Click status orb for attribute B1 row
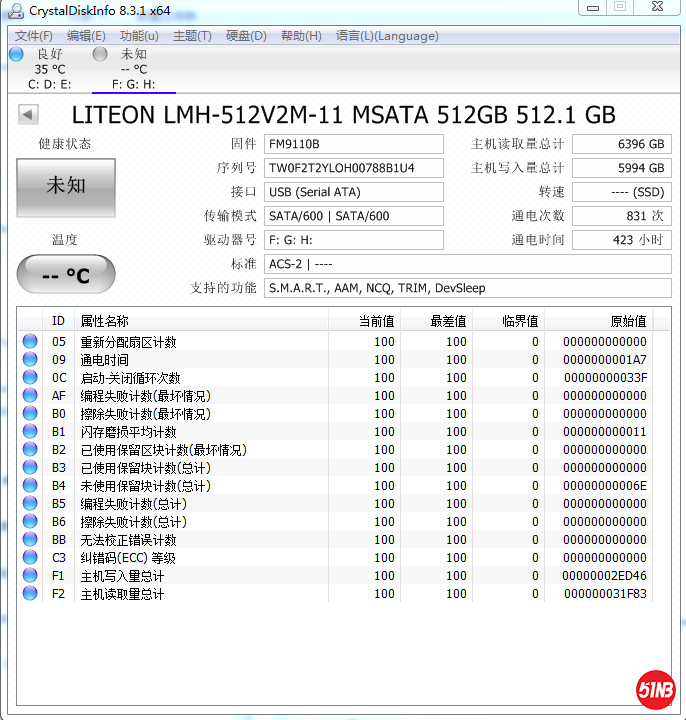The width and height of the screenshot is (686, 720). (30, 432)
